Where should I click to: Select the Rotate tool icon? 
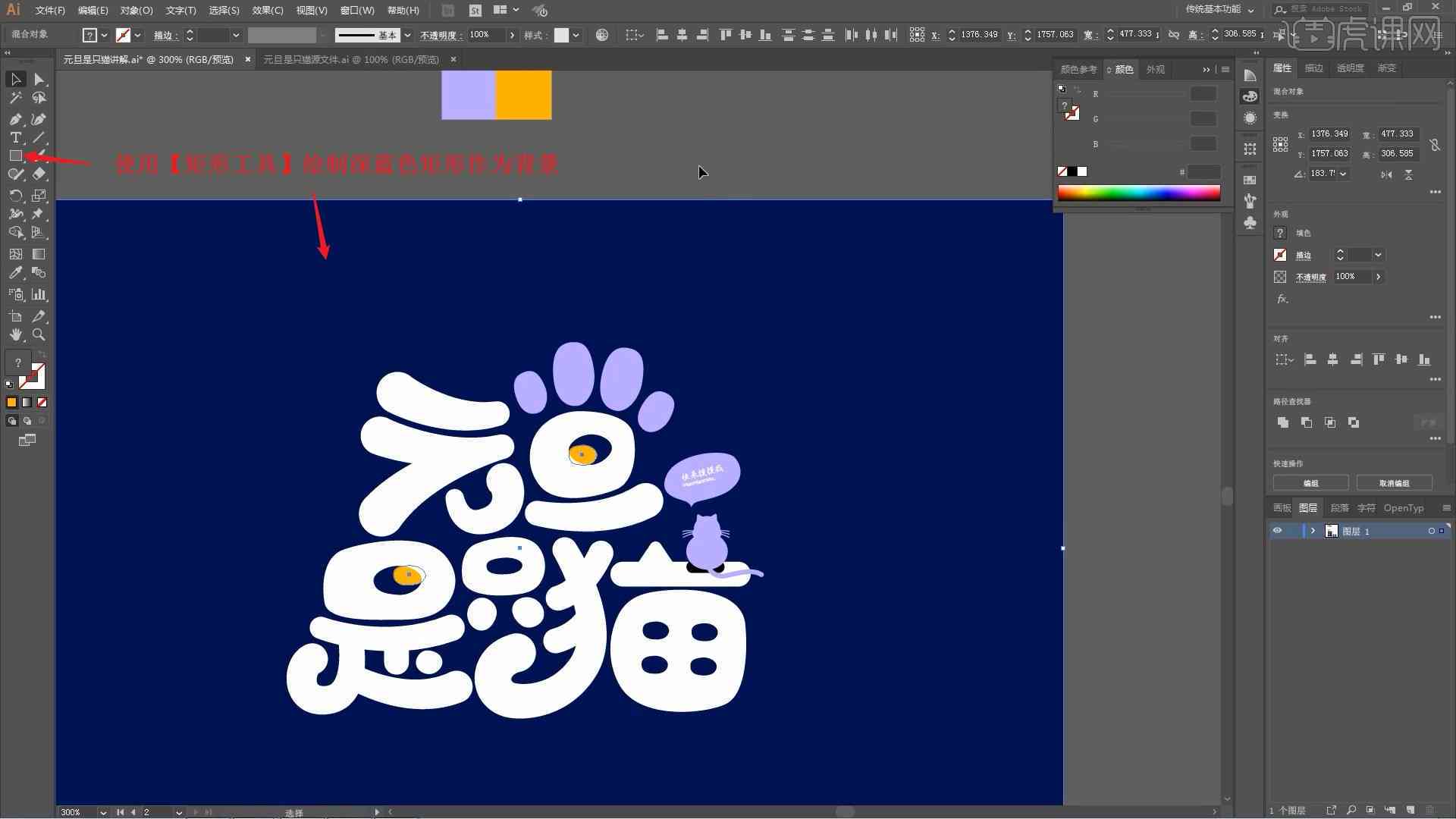(x=14, y=195)
